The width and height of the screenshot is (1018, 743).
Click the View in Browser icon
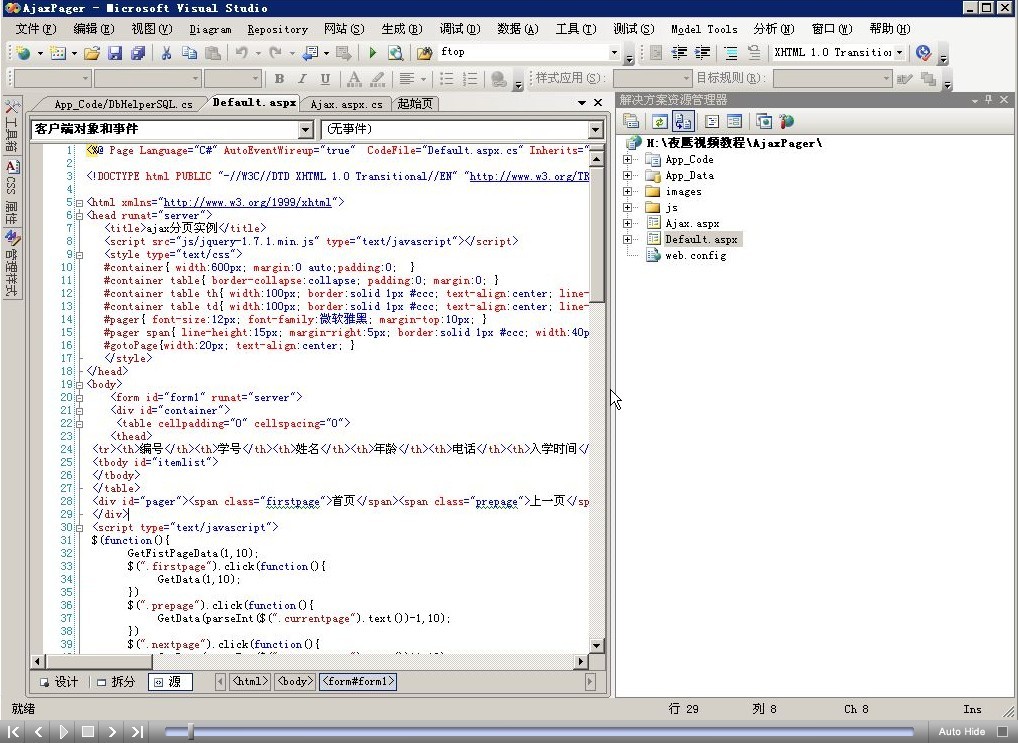pyautogui.click(x=396, y=53)
